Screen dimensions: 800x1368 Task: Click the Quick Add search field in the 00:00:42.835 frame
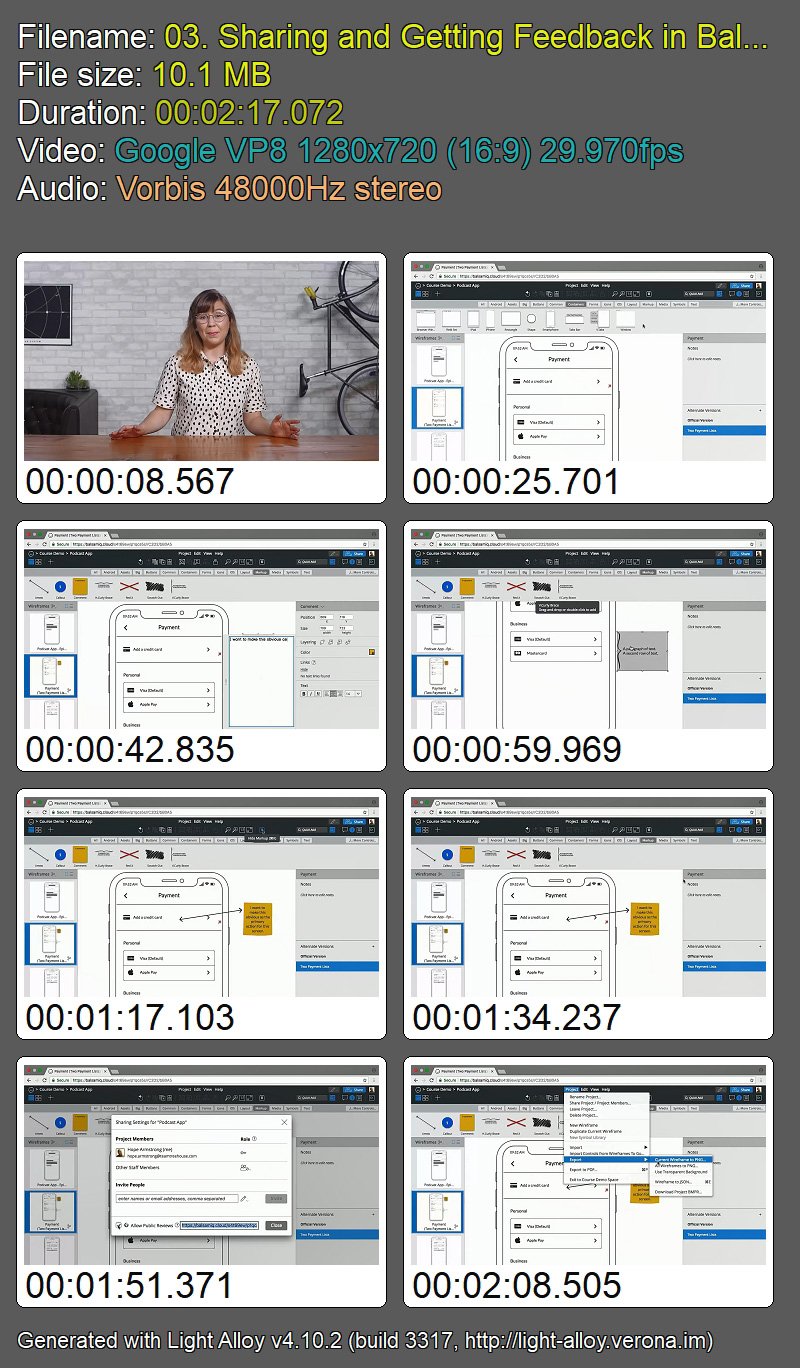[312, 561]
